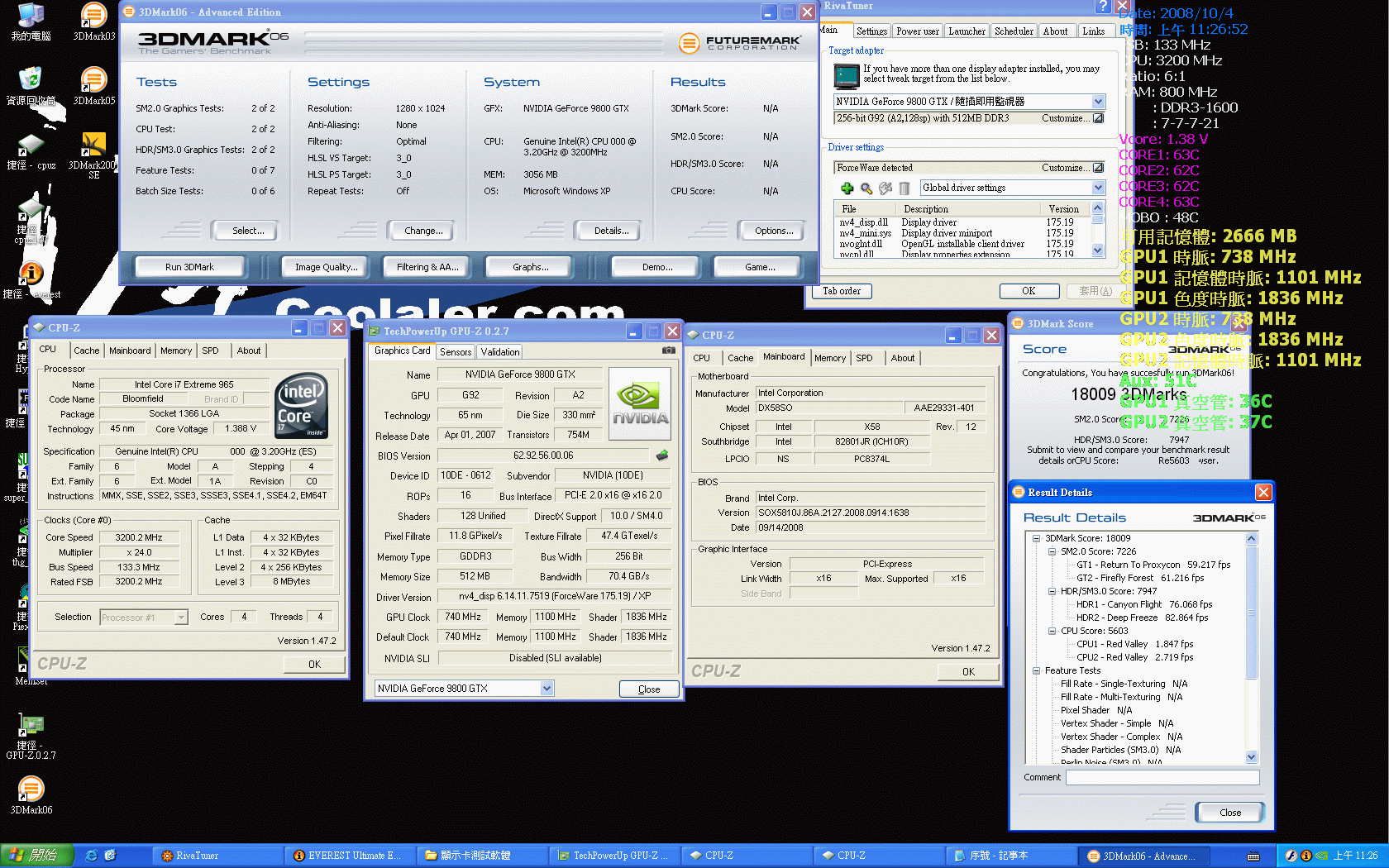
Task: Click the monitor icon in RivaTuner Target adapter
Action: point(846,76)
